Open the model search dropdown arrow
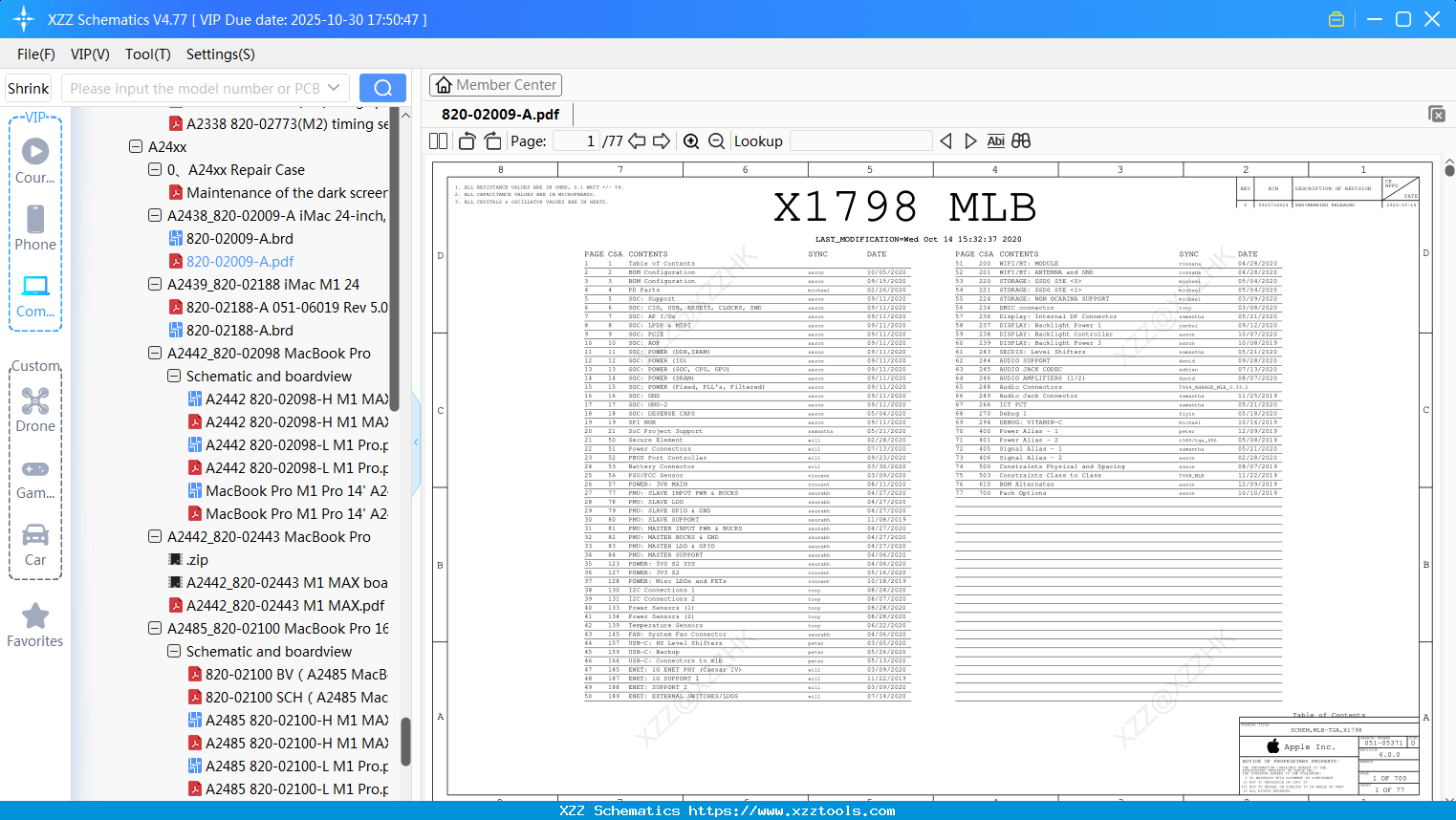This screenshot has width=1456, height=820. (334, 88)
